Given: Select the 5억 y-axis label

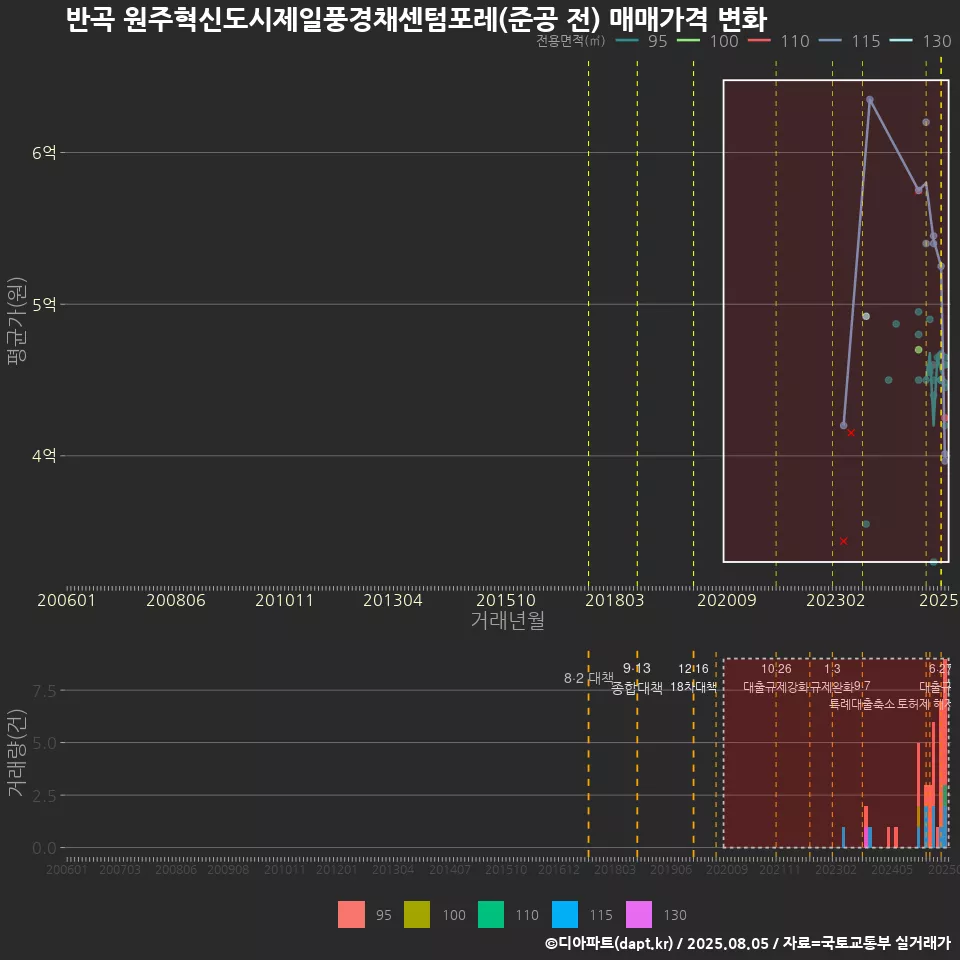Looking at the screenshot, I should pos(44,304).
